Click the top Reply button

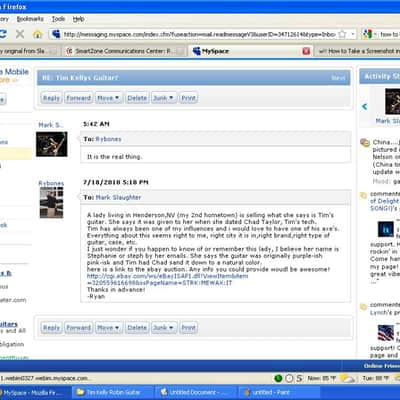coord(51,98)
